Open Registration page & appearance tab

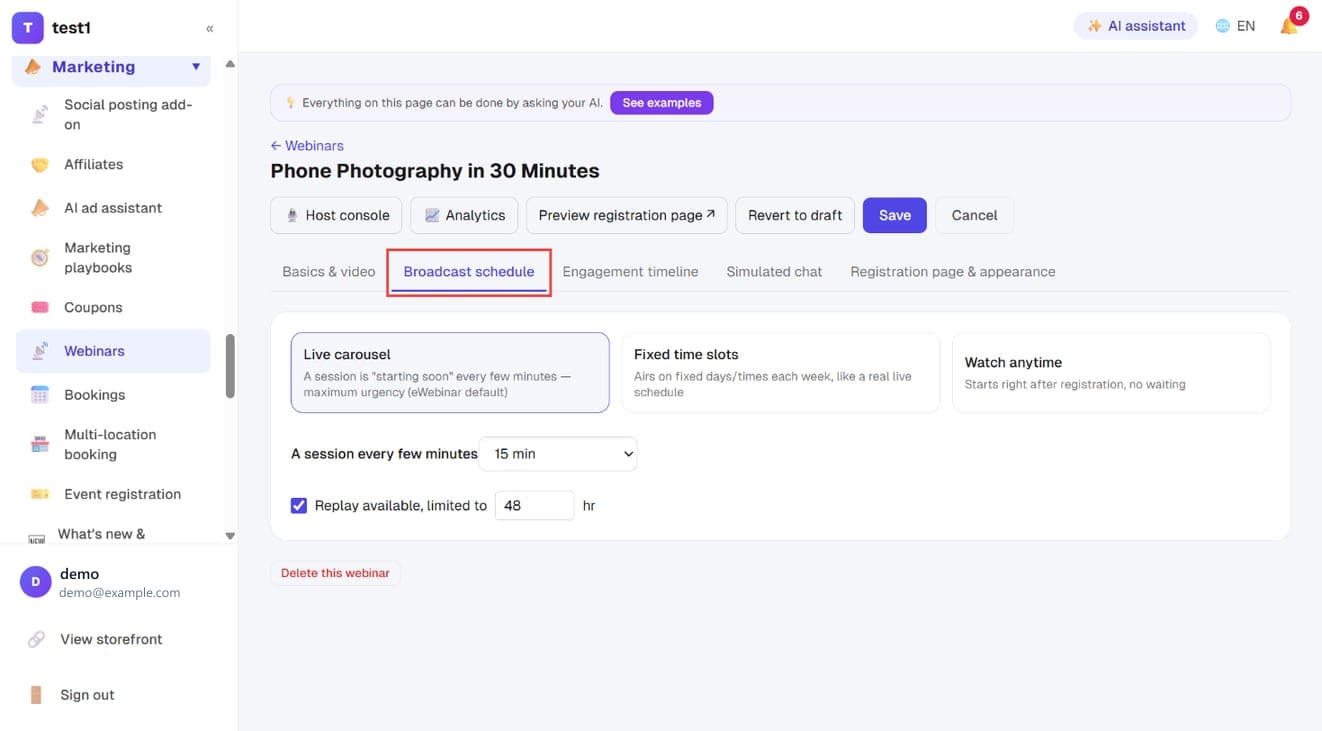[x=953, y=272]
